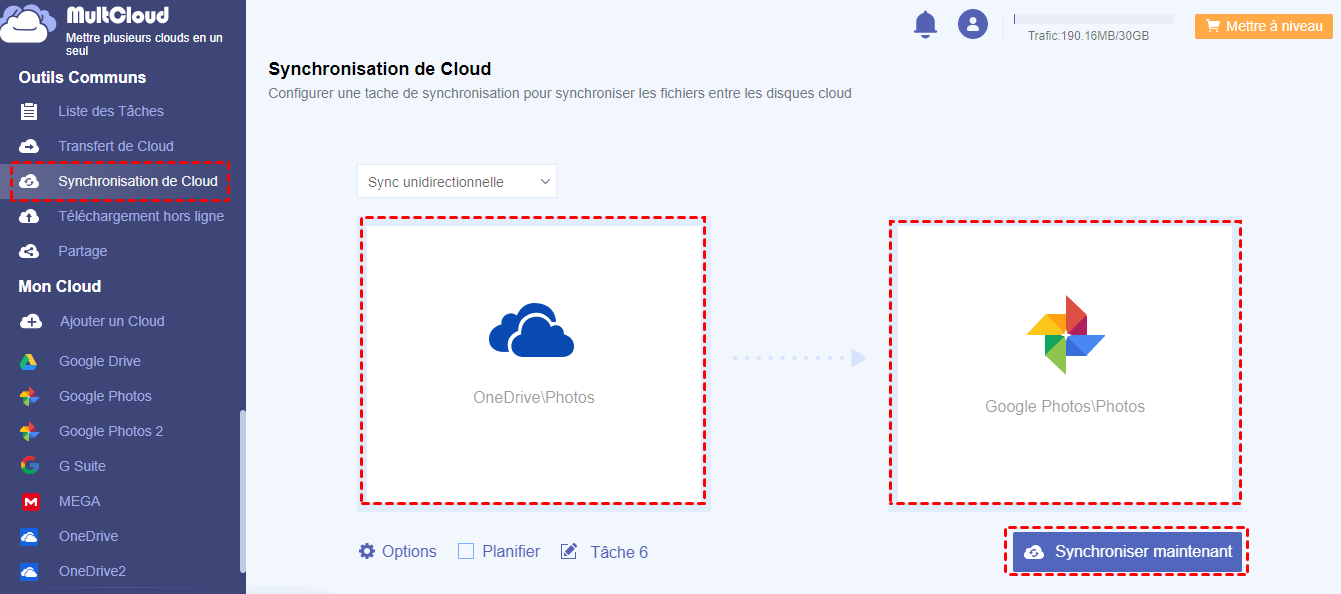This screenshot has width=1341, height=594.
Task: Open the notifications bell
Action: point(926,24)
